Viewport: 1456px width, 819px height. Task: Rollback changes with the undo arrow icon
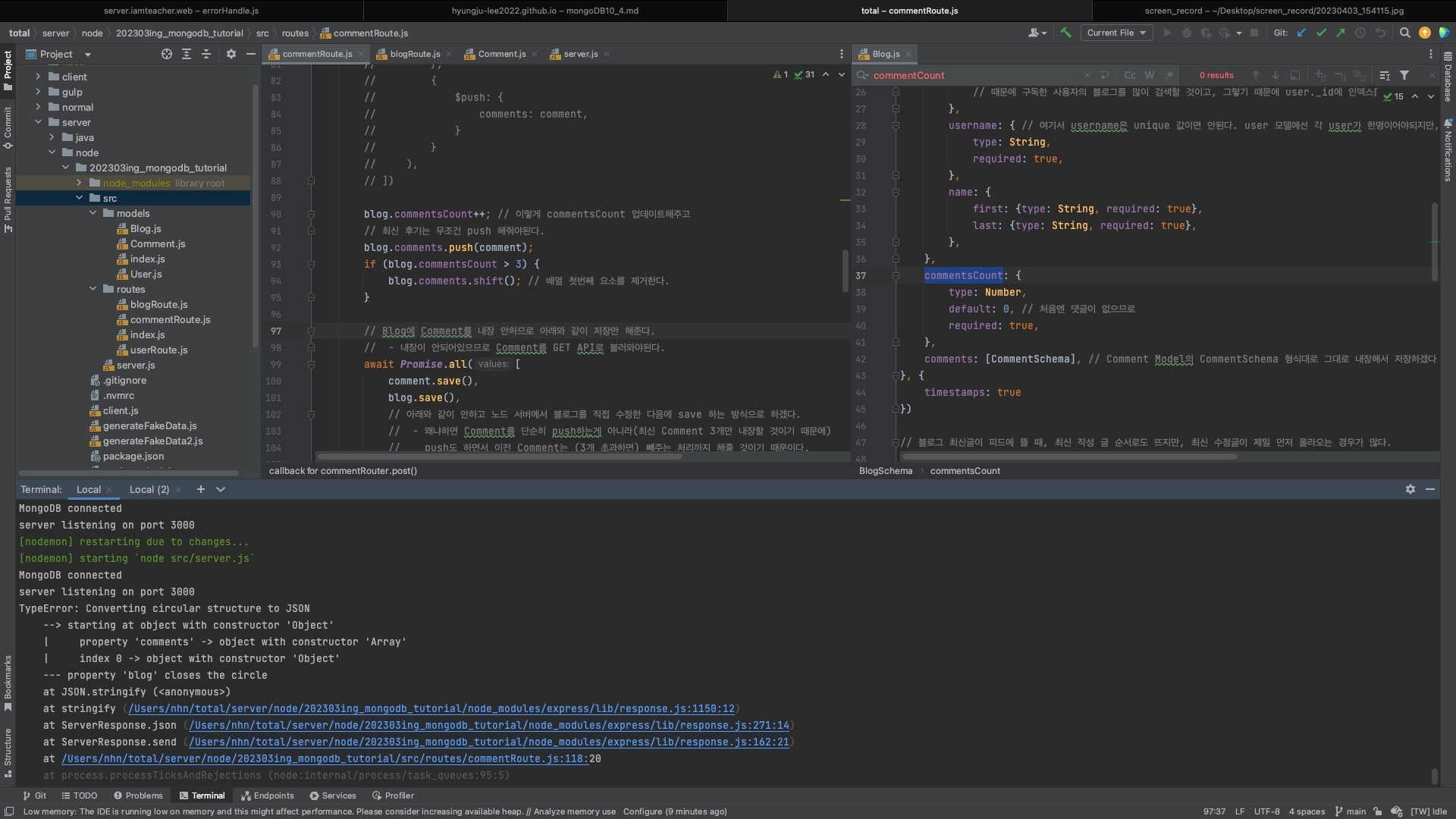[x=1380, y=33]
